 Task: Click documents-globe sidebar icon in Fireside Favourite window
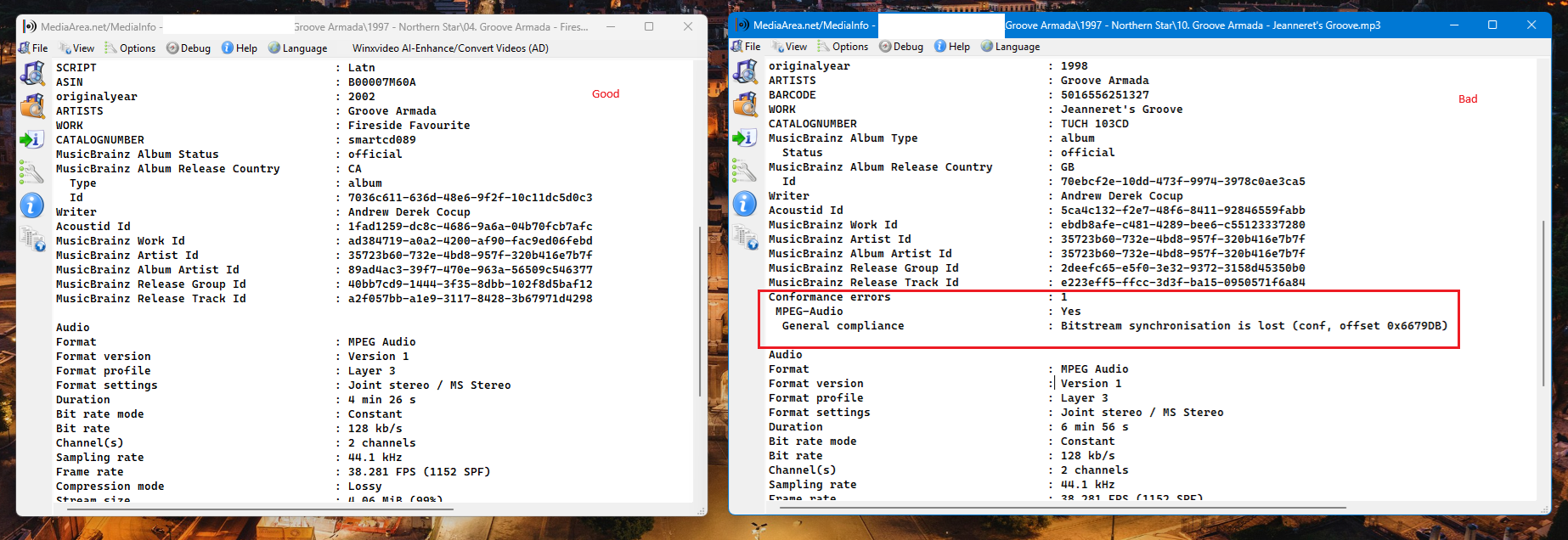pos(34,239)
